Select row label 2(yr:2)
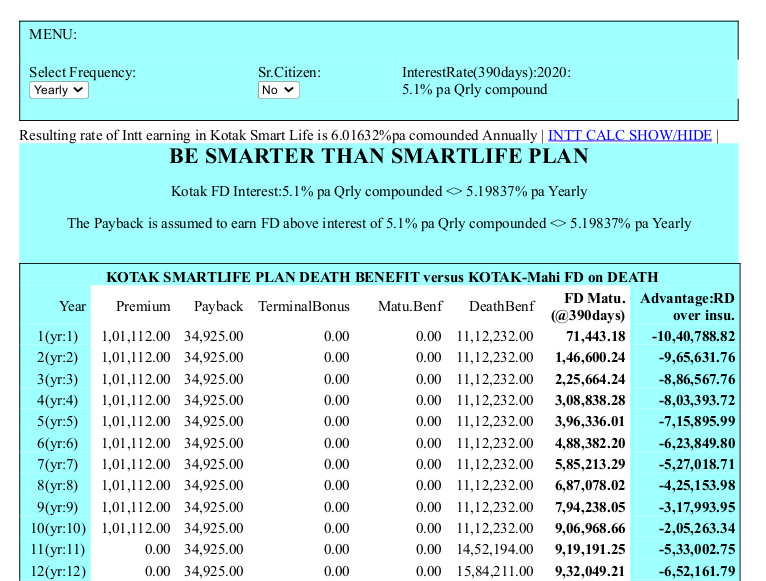This screenshot has height=581, width=766. click(x=57, y=358)
